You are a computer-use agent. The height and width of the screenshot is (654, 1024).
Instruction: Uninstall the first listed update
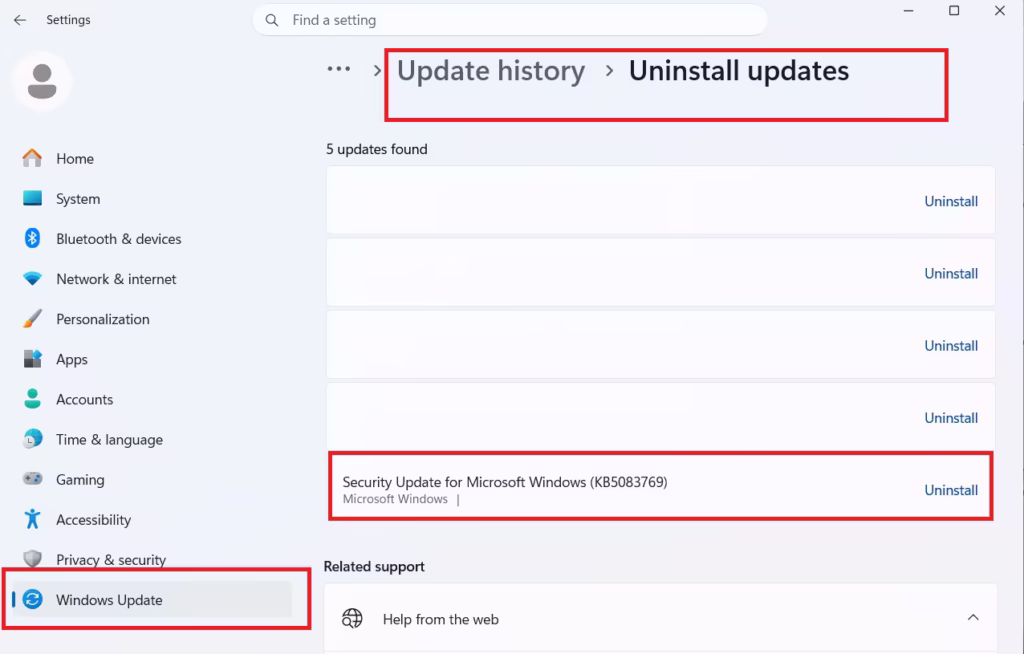click(x=951, y=201)
